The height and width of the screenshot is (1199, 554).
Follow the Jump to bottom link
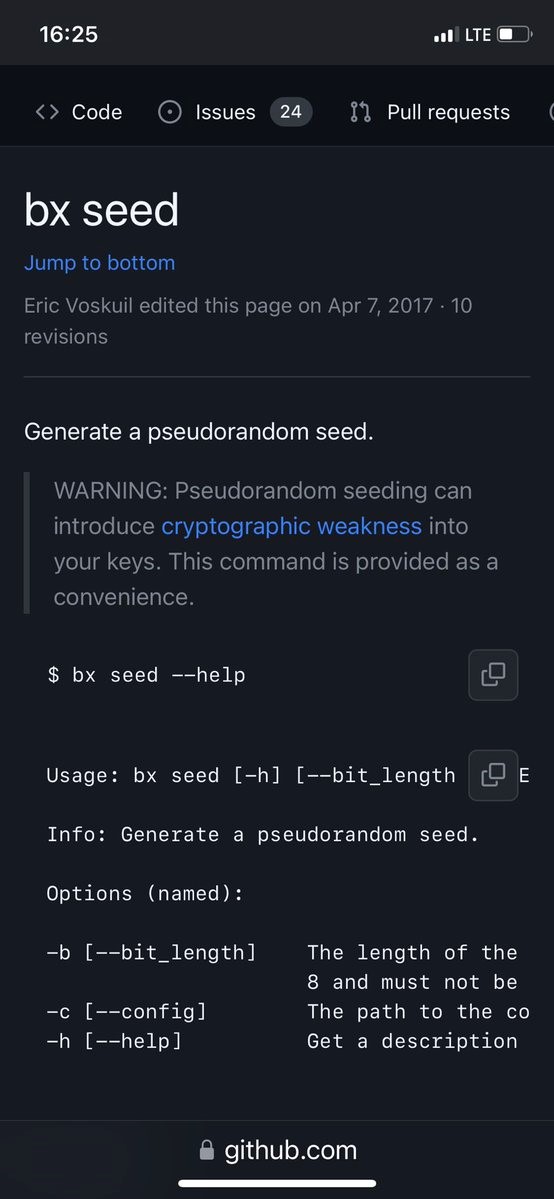pos(99,263)
